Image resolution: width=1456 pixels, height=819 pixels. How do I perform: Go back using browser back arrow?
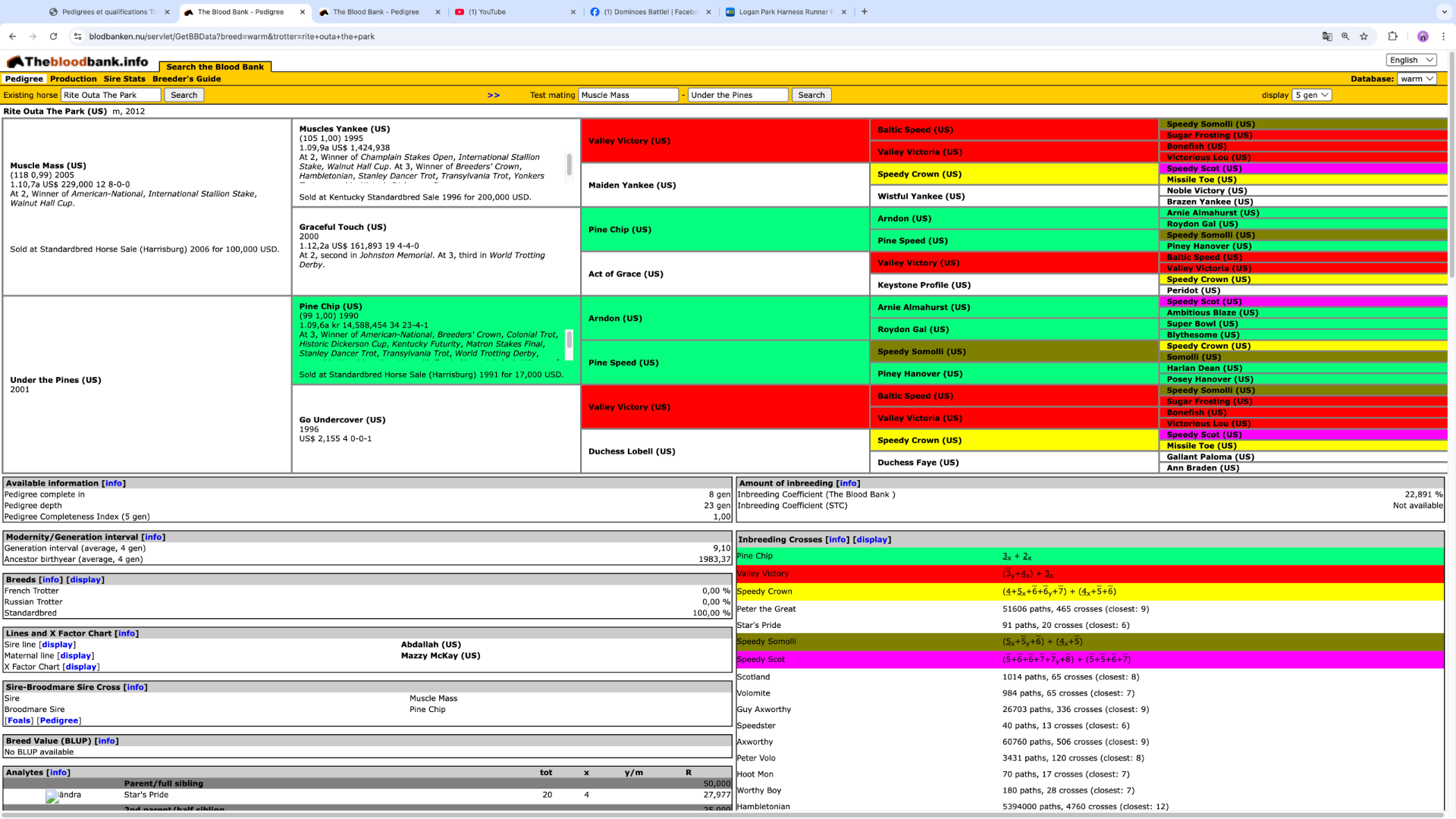point(12,36)
